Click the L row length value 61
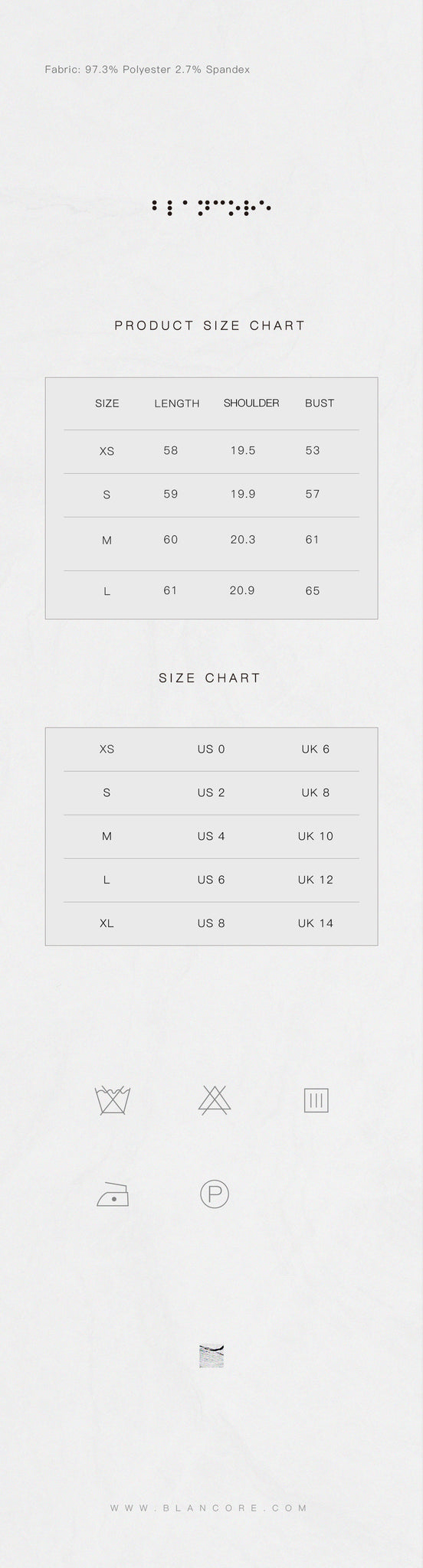This screenshot has width=423, height=1568. point(170,590)
